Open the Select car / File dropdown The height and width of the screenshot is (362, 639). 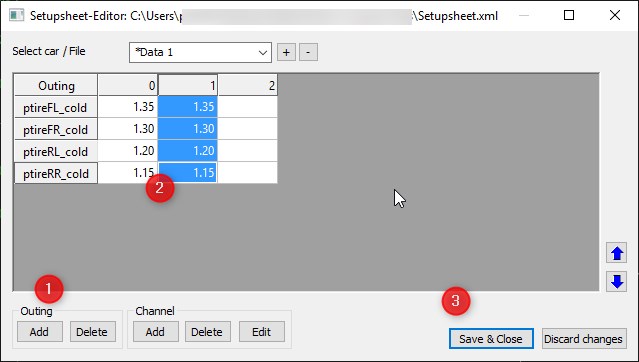point(200,52)
